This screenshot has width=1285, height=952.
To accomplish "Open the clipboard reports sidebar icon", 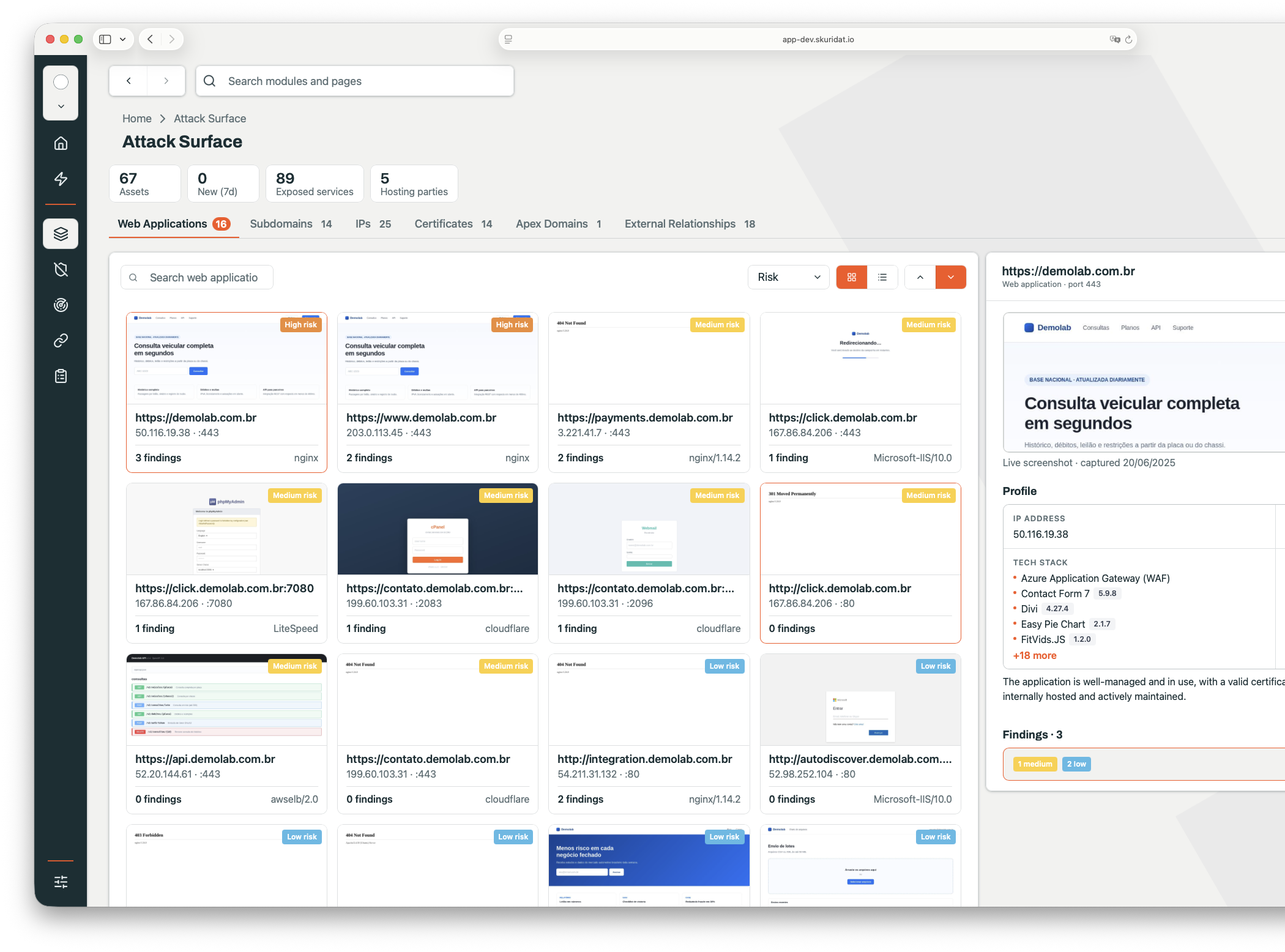I will coord(61,376).
